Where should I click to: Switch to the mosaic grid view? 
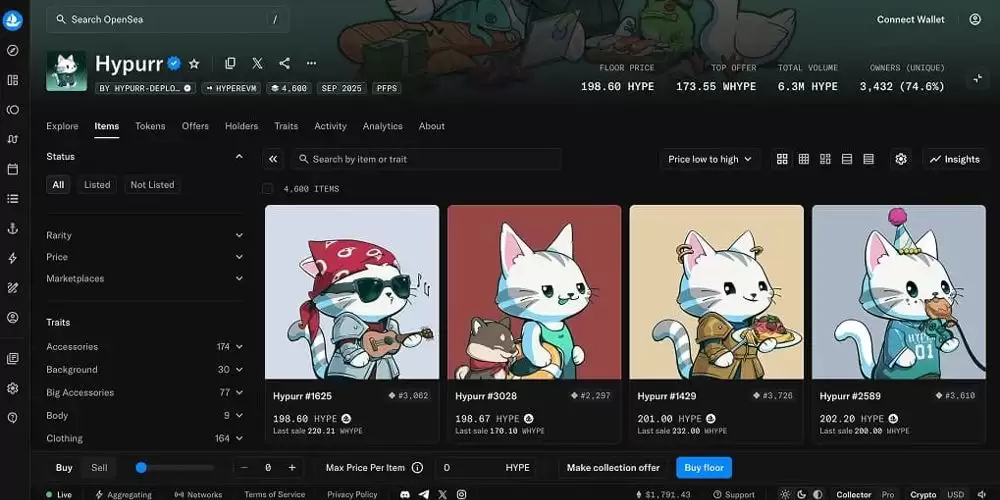[825, 159]
